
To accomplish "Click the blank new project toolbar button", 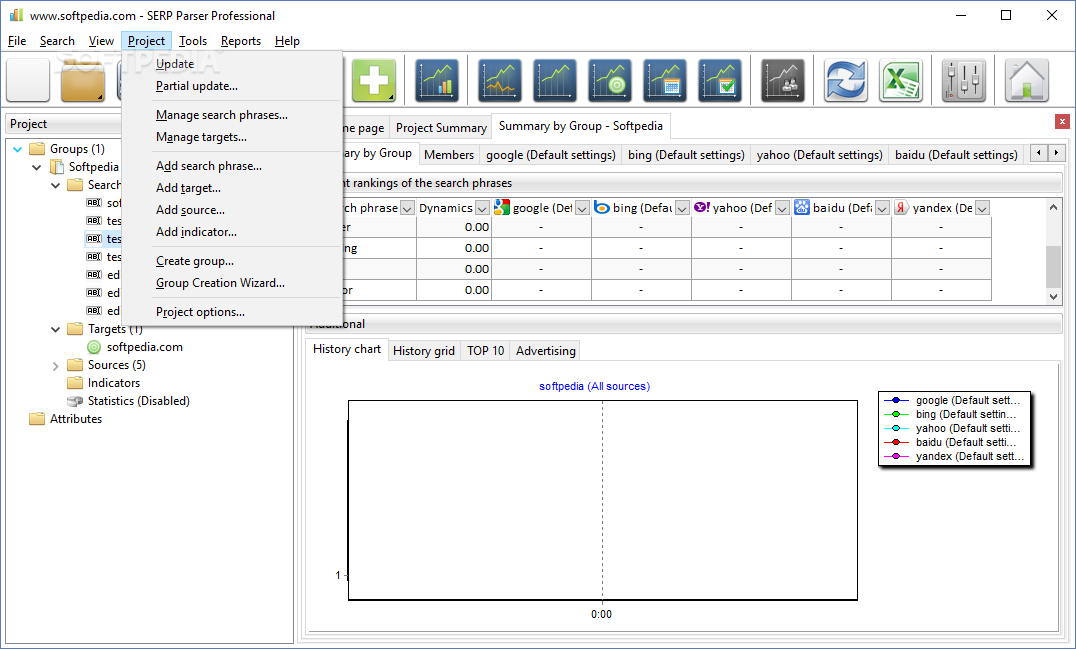I will click(x=28, y=80).
